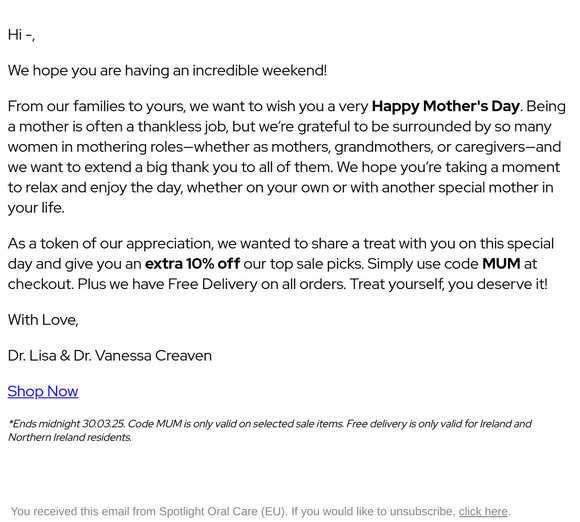This screenshot has height=522, width=580.
Task: Click the 'From our families to yours' phrase
Action: pos(96,106)
